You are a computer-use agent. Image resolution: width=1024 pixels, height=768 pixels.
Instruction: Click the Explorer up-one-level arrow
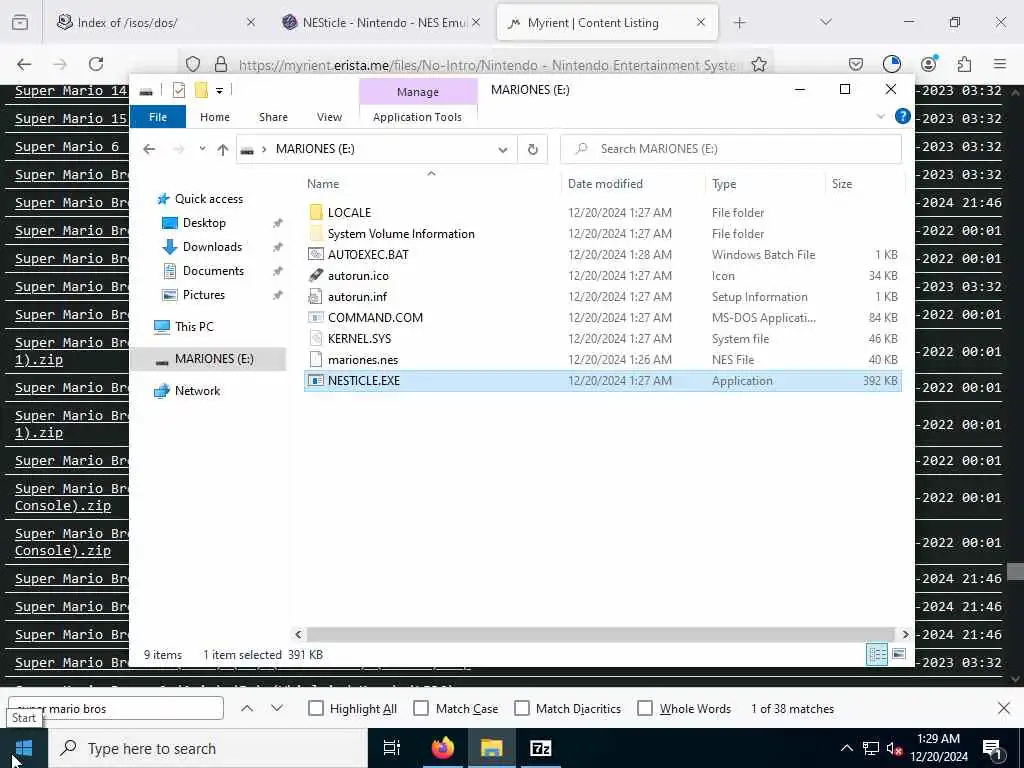click(x=223, y=149)
